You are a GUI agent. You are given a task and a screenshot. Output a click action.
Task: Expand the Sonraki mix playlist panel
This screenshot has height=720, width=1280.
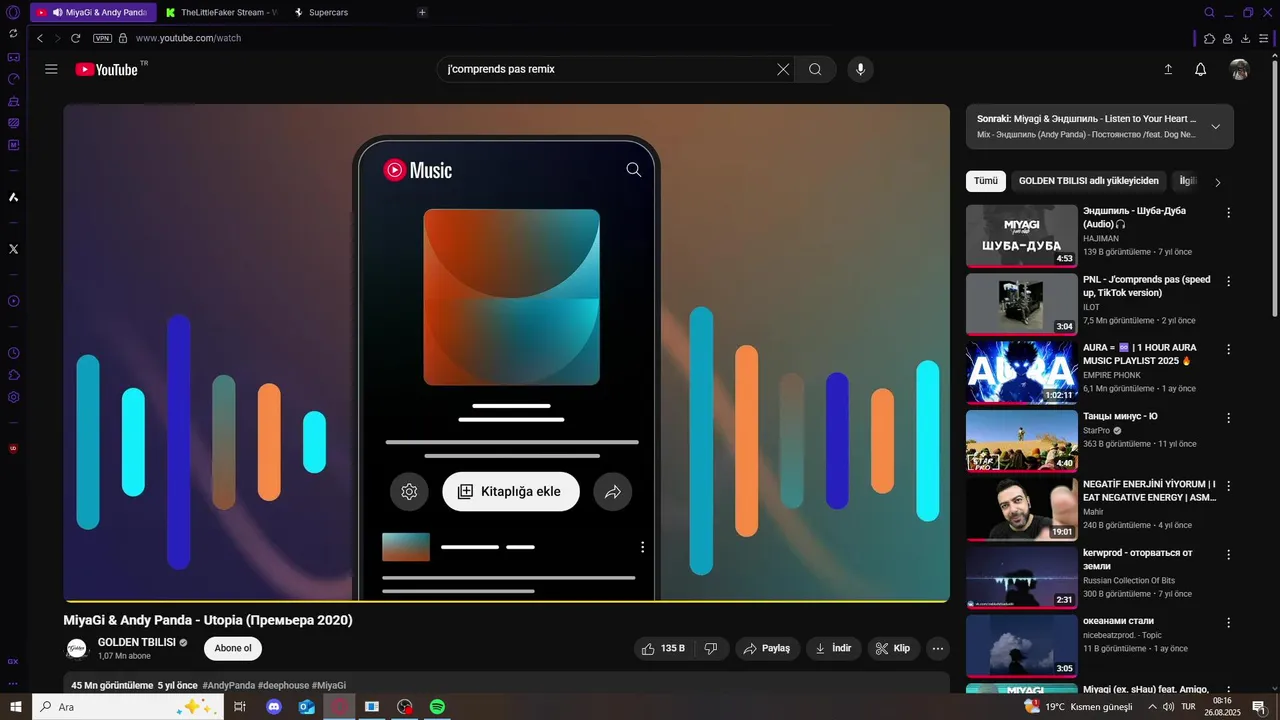pos(1215,127)
